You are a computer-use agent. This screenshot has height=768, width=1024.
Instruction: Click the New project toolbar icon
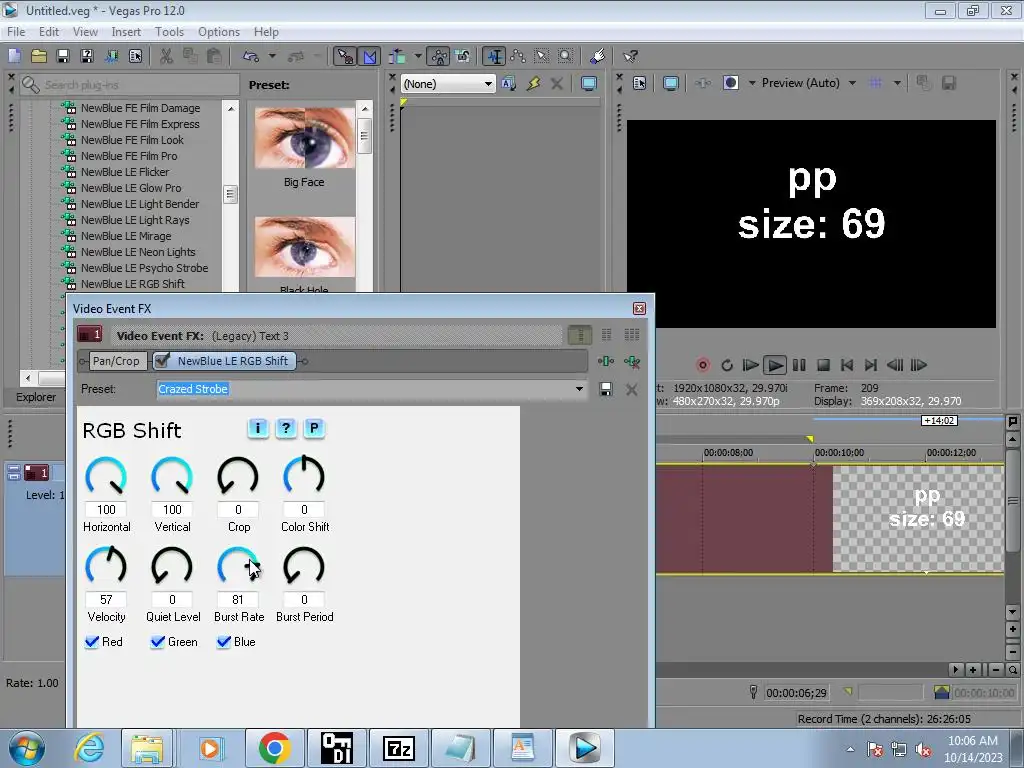[14, 56]
